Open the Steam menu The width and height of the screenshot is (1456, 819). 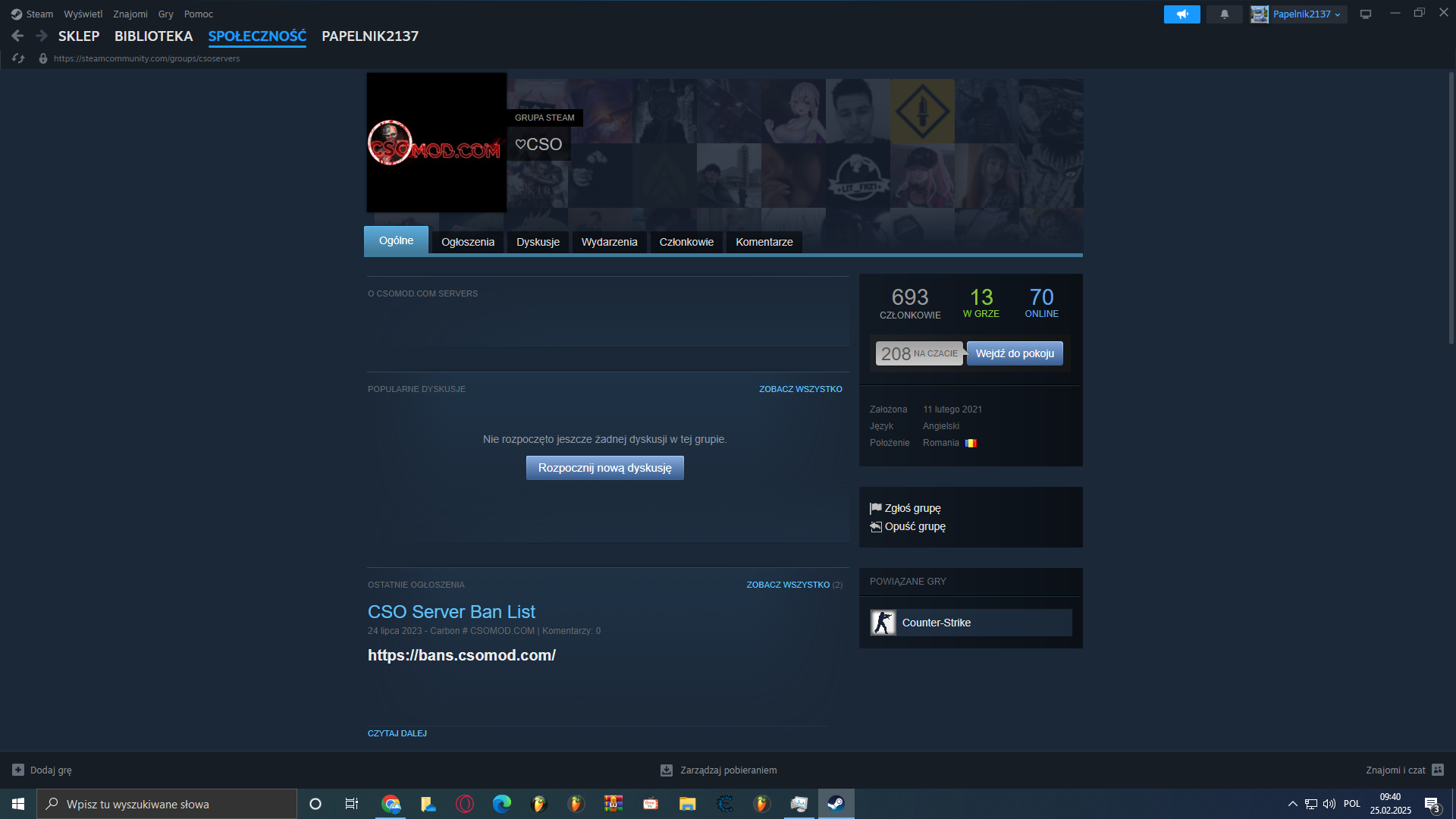33,14
